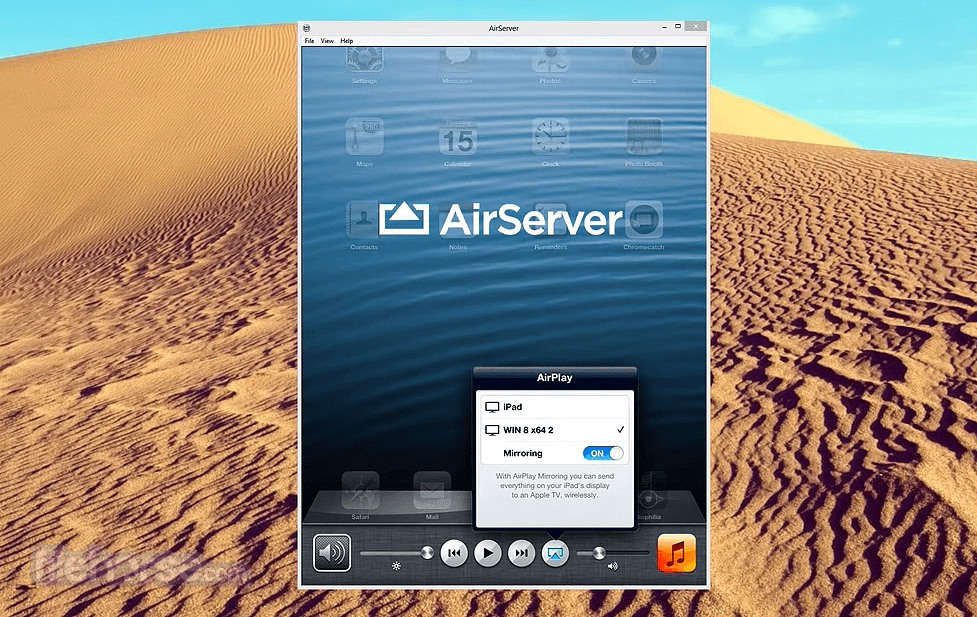
Task: Click the volume slider knob
Action: tap(599, 552)
